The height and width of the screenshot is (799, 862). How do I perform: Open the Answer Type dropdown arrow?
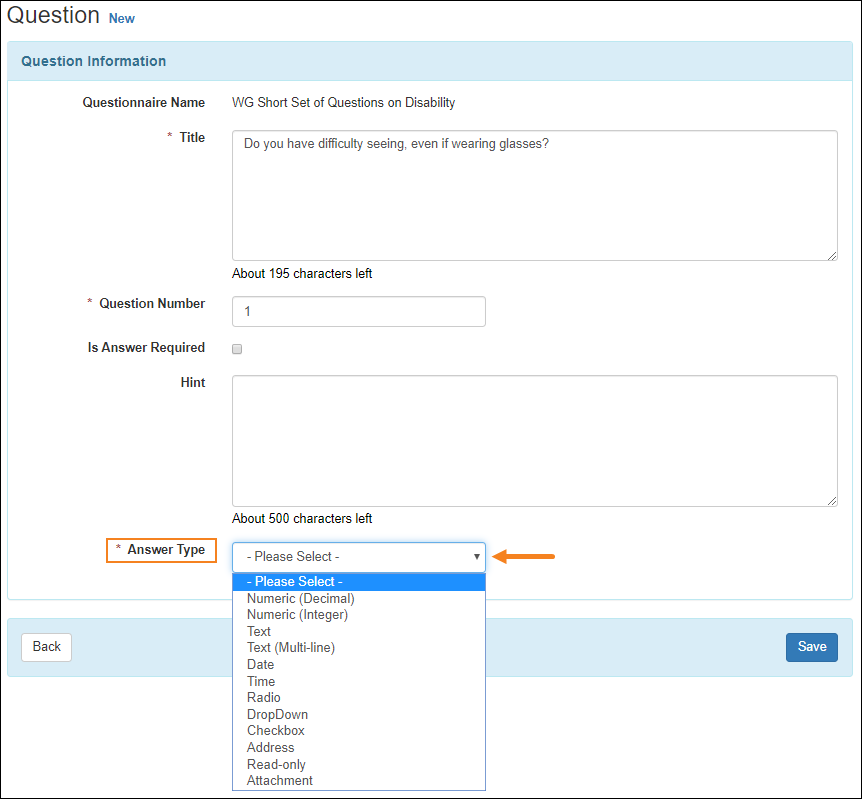coord(476,556)
